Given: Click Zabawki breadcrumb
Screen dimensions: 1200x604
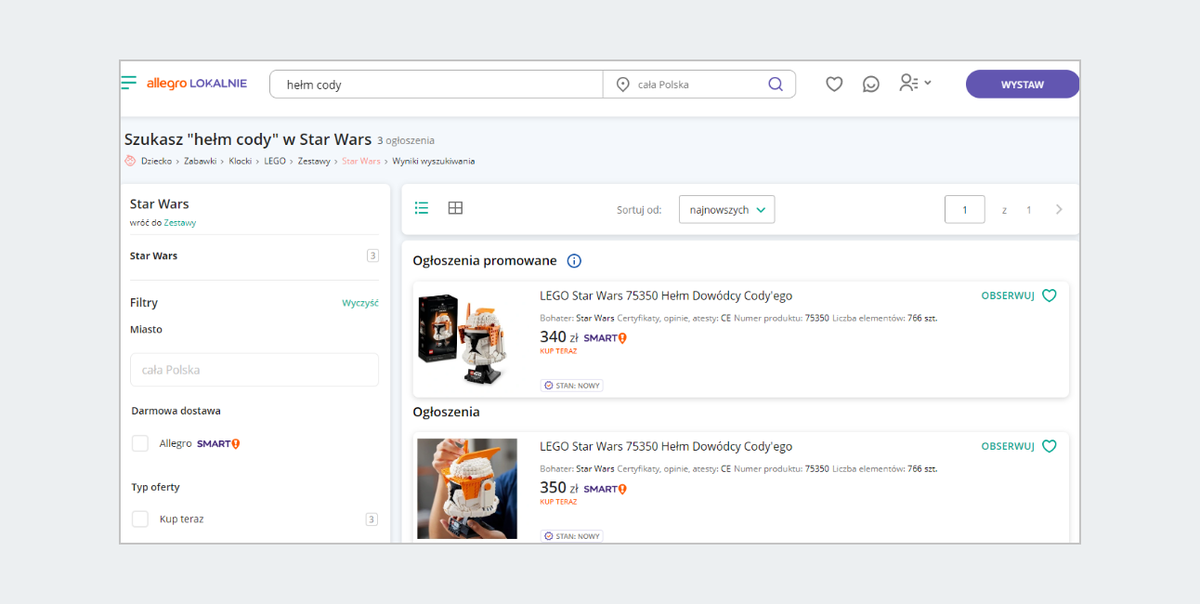Looking at the screenshot, I should pos(201,161).
